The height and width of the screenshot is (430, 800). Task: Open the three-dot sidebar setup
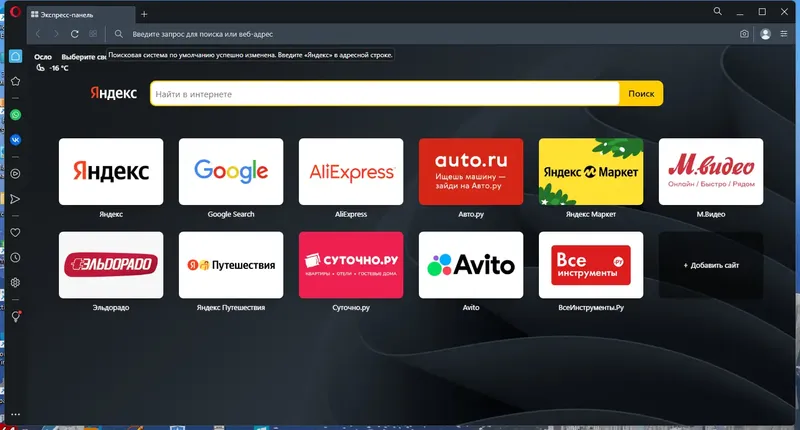15,415
